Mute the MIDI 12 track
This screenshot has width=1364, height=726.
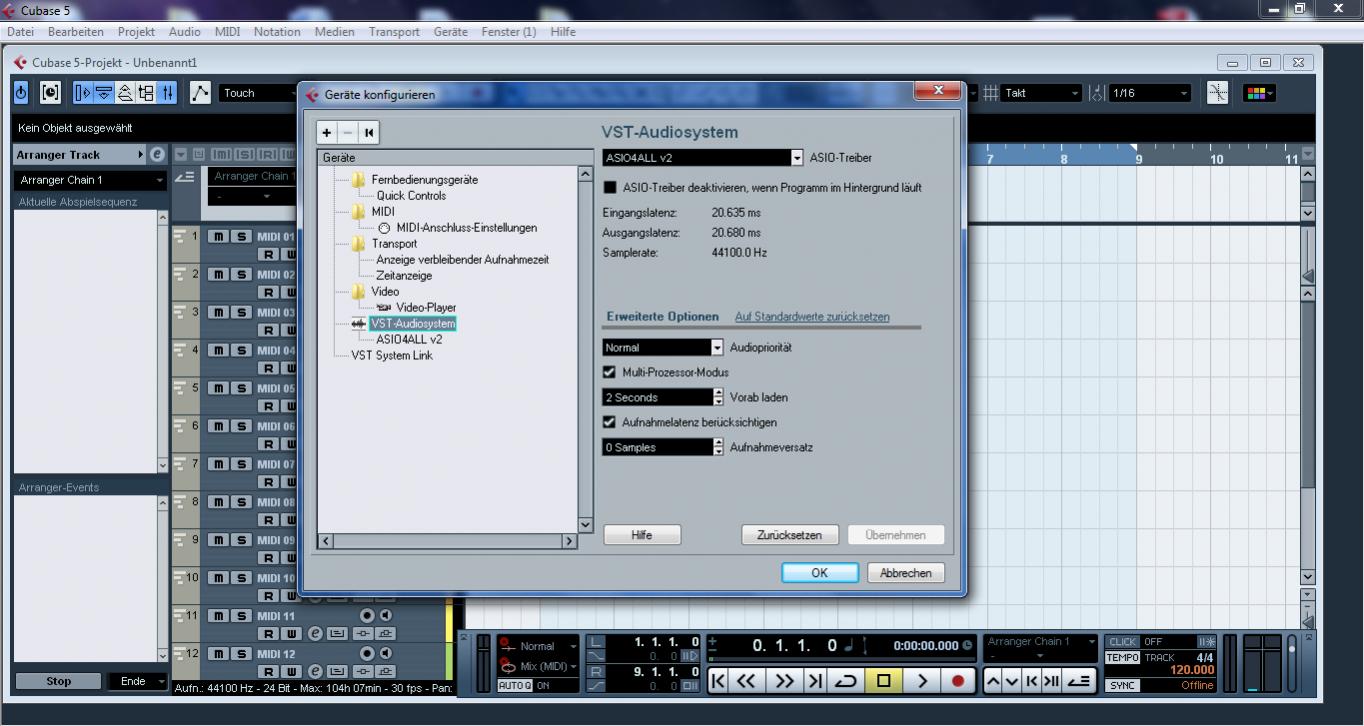(217, 654)
